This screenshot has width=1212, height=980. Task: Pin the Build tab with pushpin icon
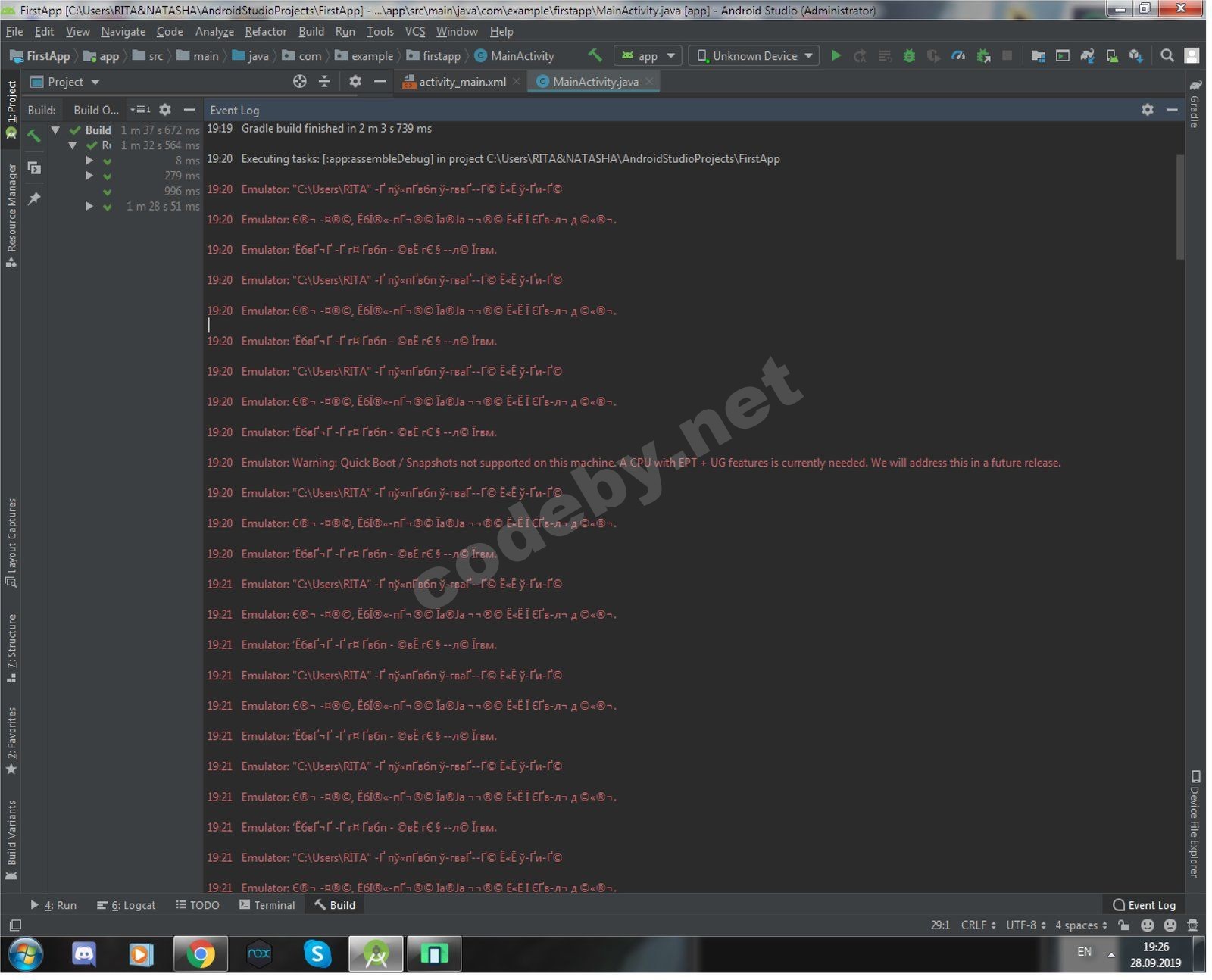[x=34, y=198]
